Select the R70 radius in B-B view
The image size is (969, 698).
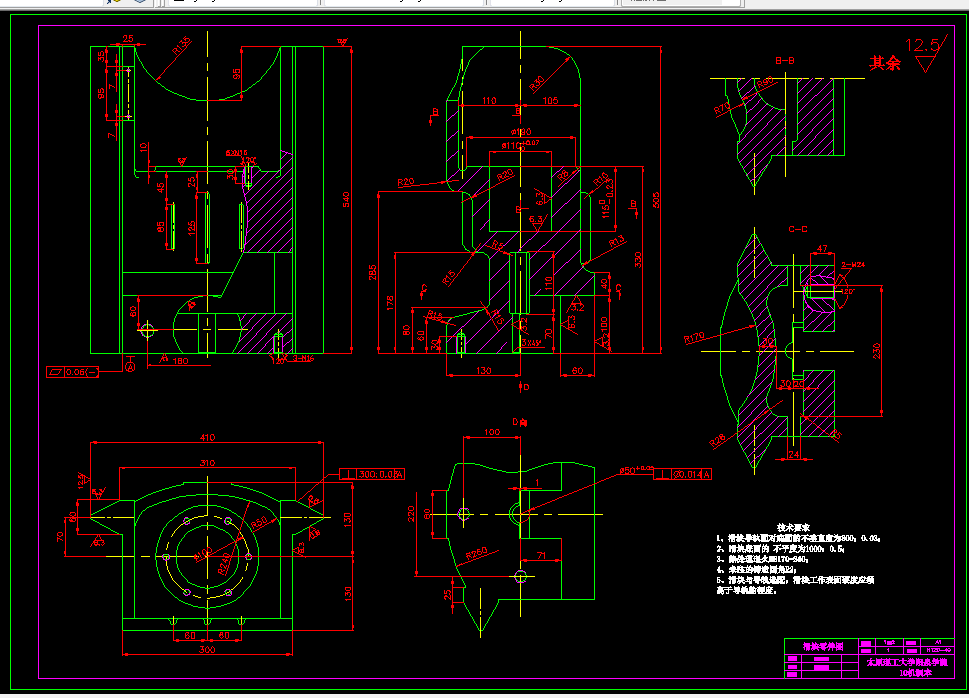(x=722, y=109)
